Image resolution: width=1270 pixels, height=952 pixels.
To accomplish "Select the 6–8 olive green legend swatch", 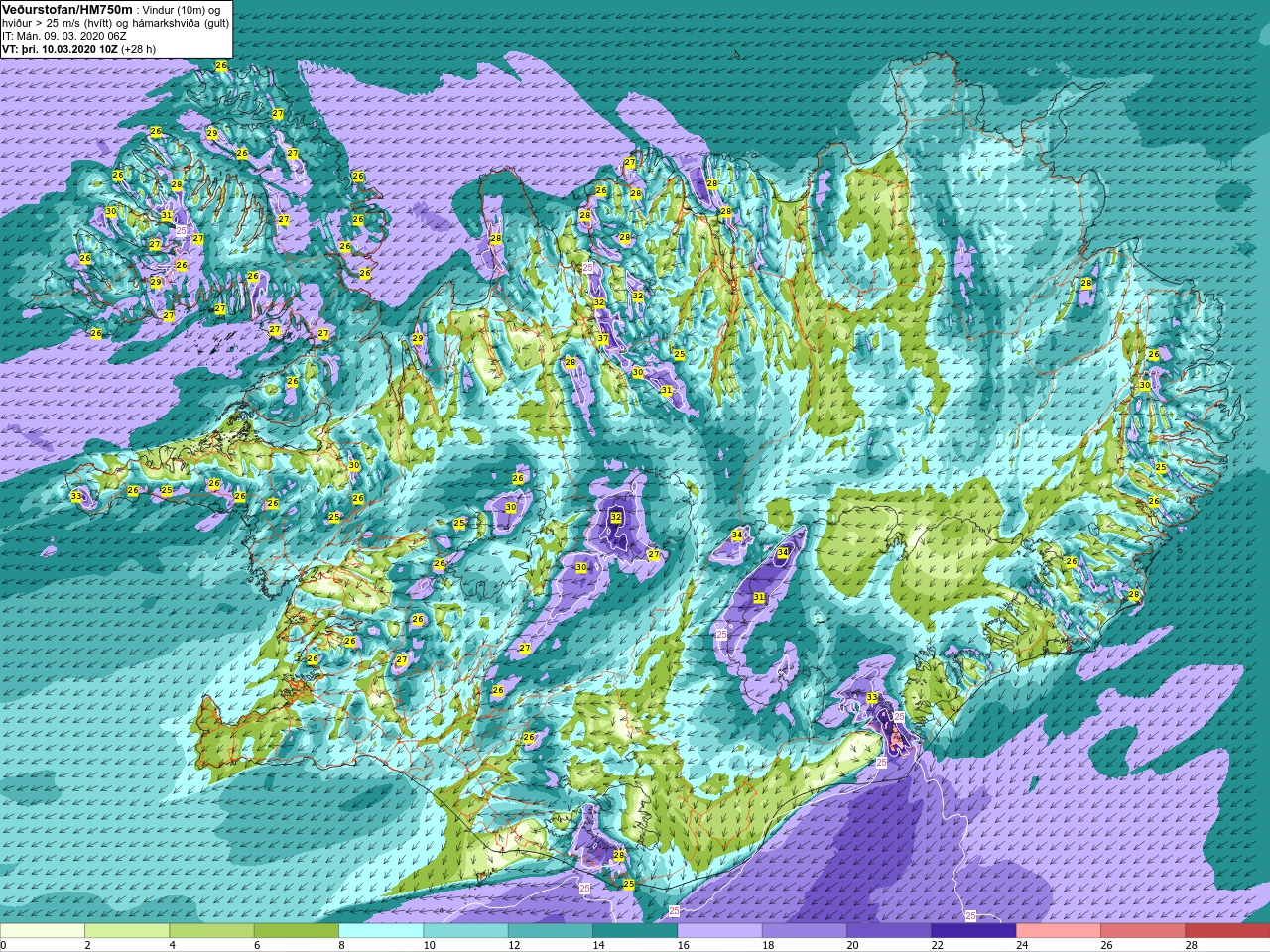I will (296, 931).
